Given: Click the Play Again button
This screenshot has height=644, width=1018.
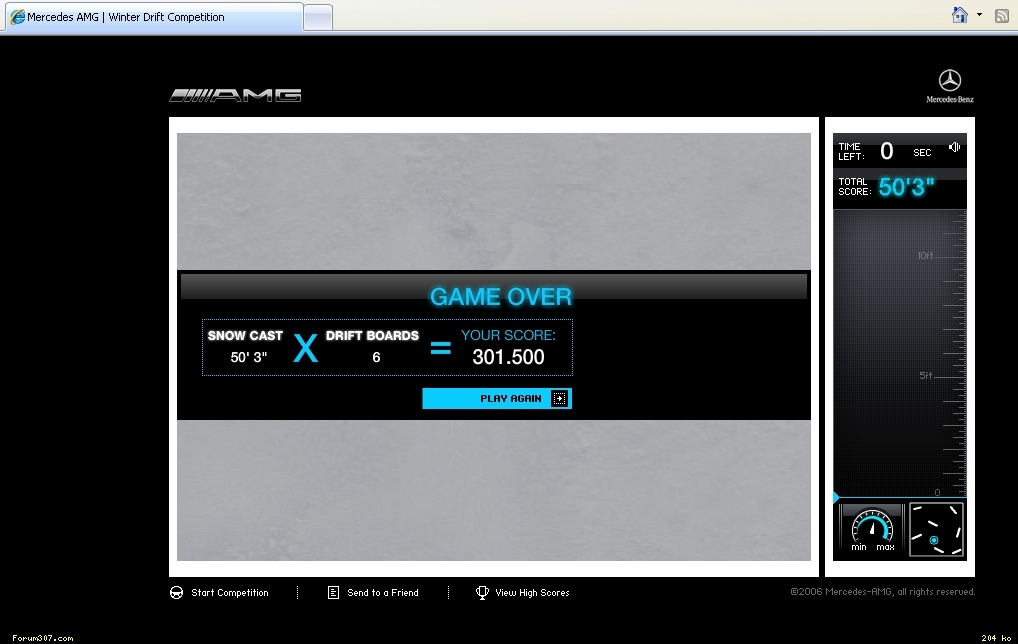Looking at the screenshot, I should tap(497, 399).
